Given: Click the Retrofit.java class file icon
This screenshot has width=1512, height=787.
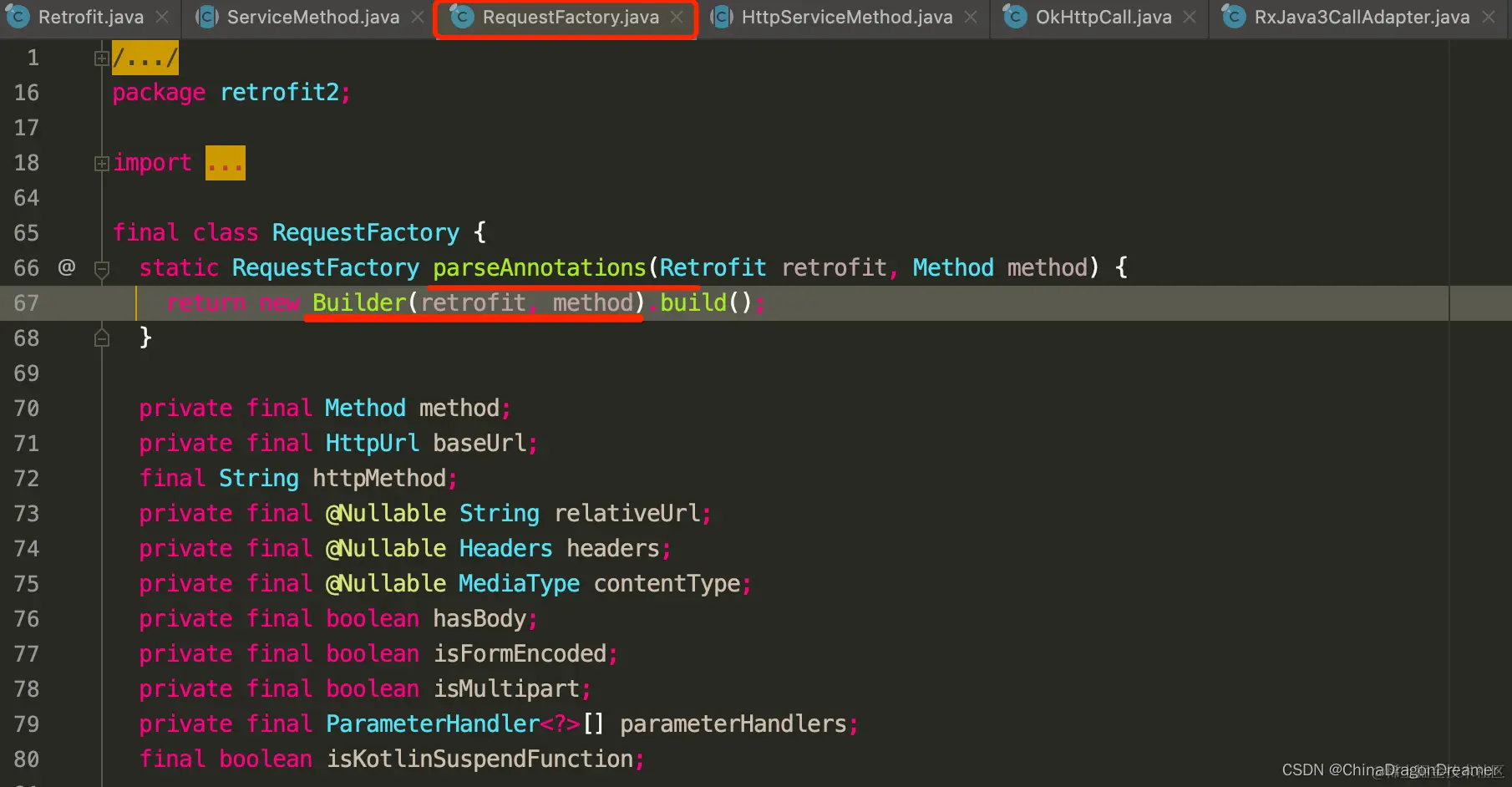Looking at the screenshot, I should point(18,17).
